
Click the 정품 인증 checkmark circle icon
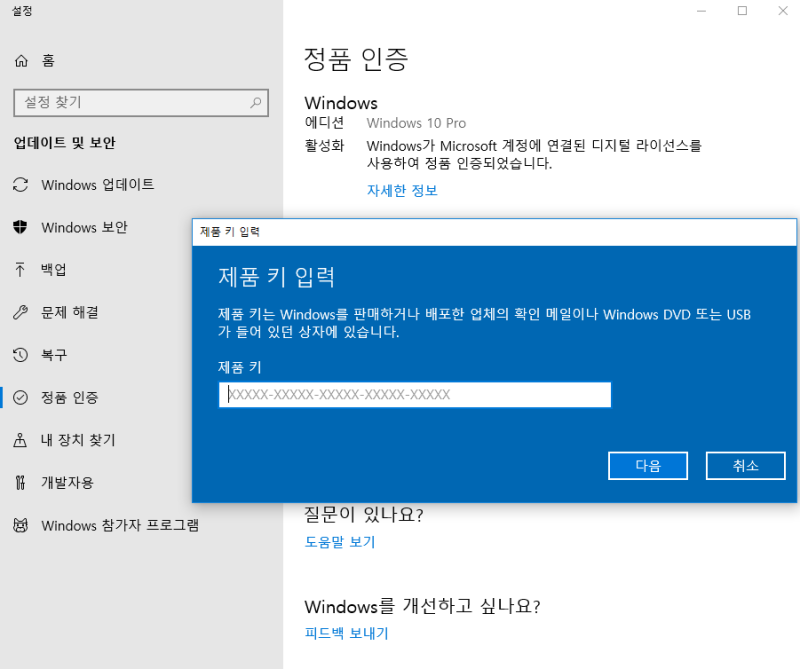pos(20,398)
